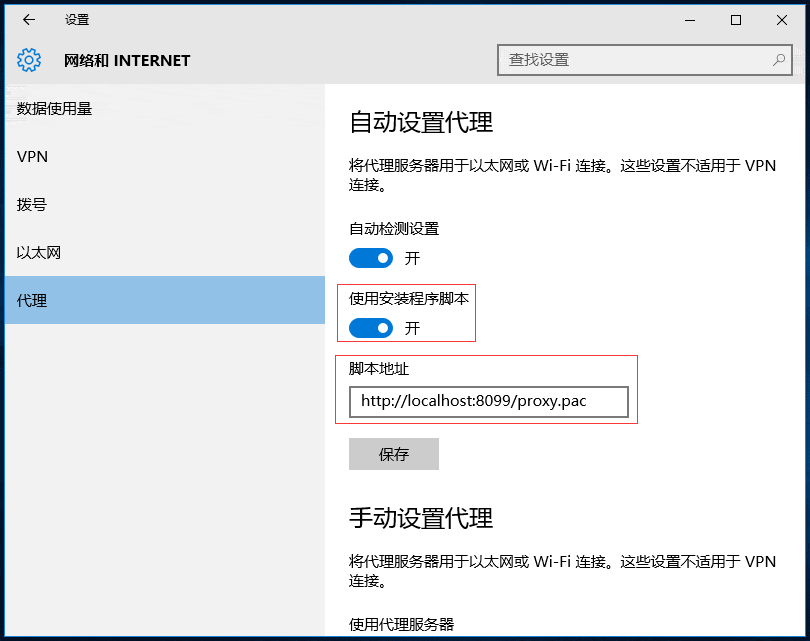Click the 脚本地址 proxy.pac URL field
Image resolution: width=810 pixels, height=641 pixels.
point(488,402)
